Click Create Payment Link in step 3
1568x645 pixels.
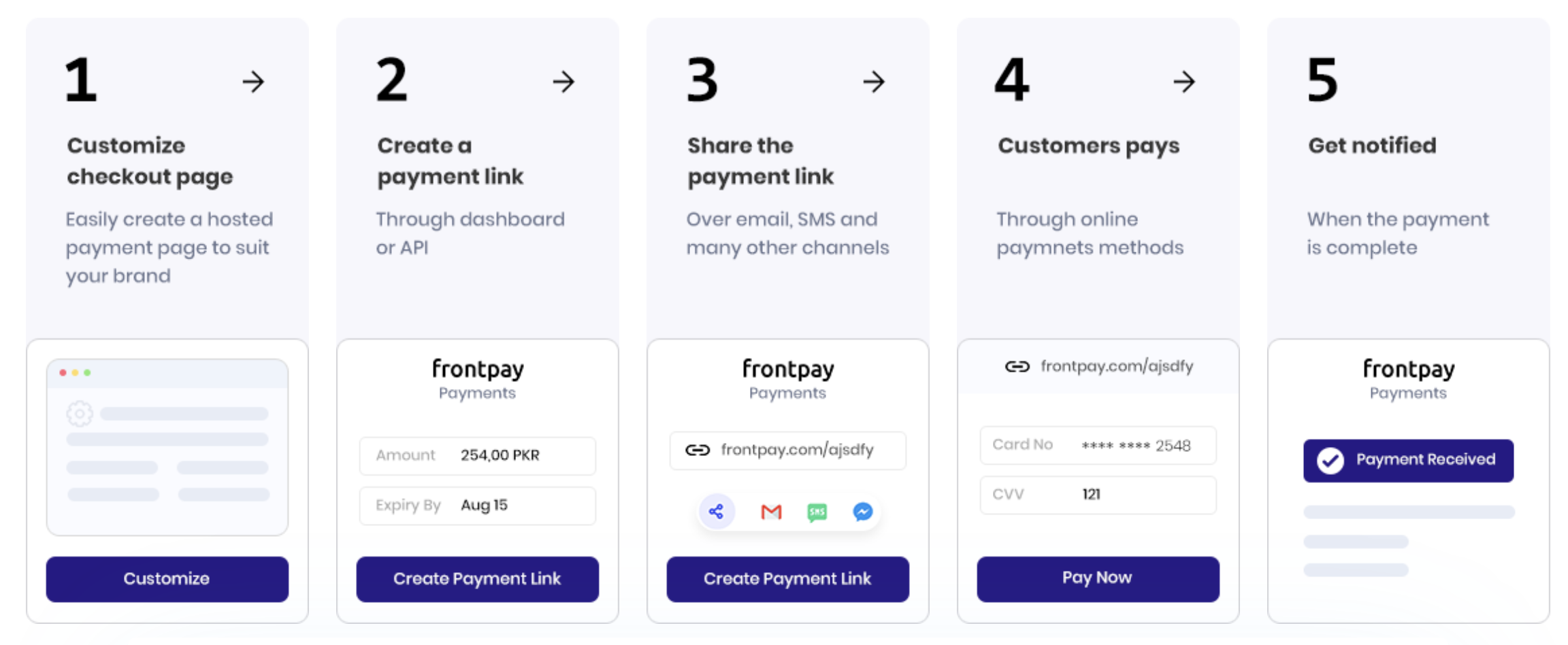[x=788, y=579]
